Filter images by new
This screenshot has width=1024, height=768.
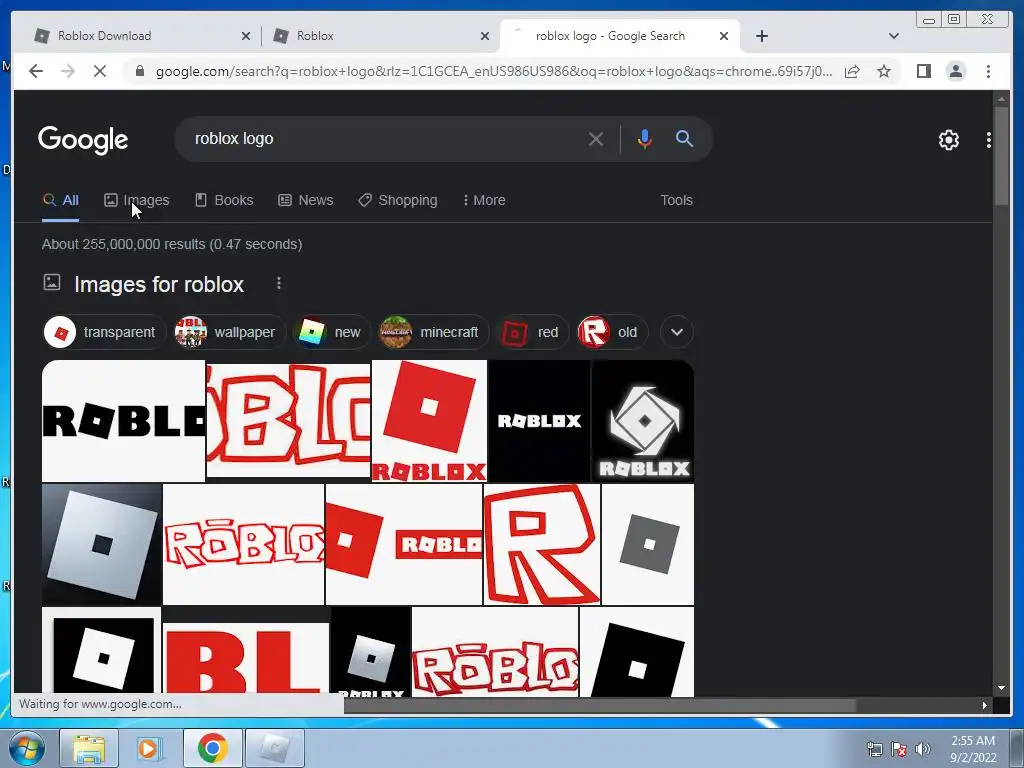point(332,332)
